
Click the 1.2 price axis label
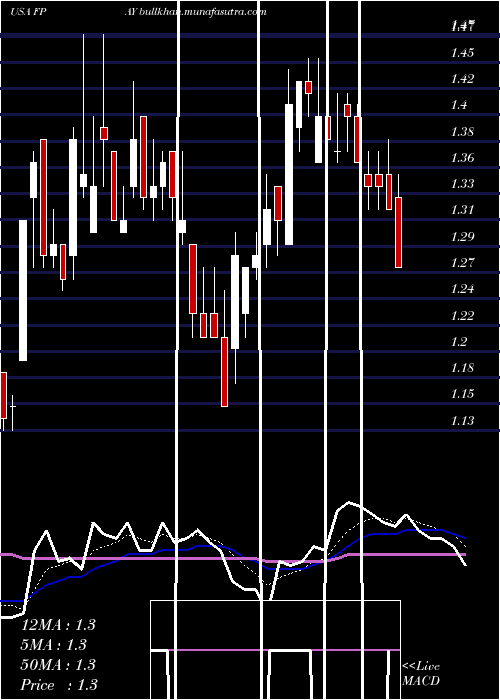[460, 342]
